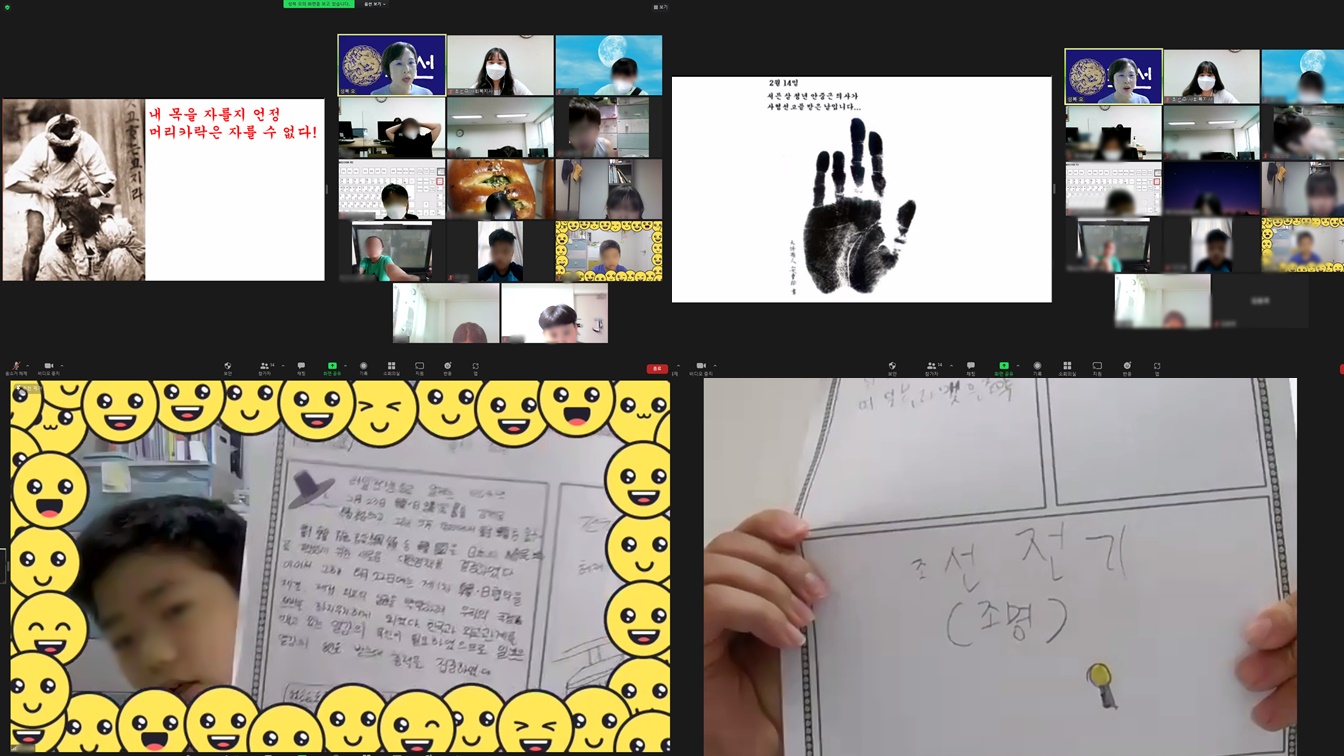
Task: Select the bread image participant tile
Action: [500, 189]
